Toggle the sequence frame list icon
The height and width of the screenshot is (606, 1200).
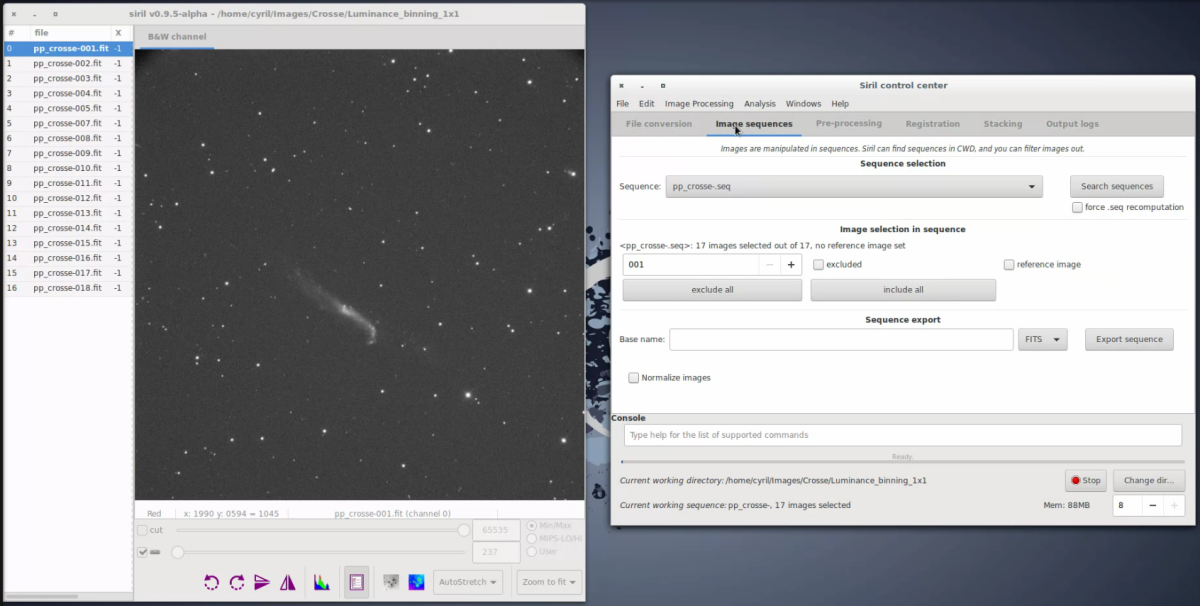pyautogui.click(x=356, y=582)
